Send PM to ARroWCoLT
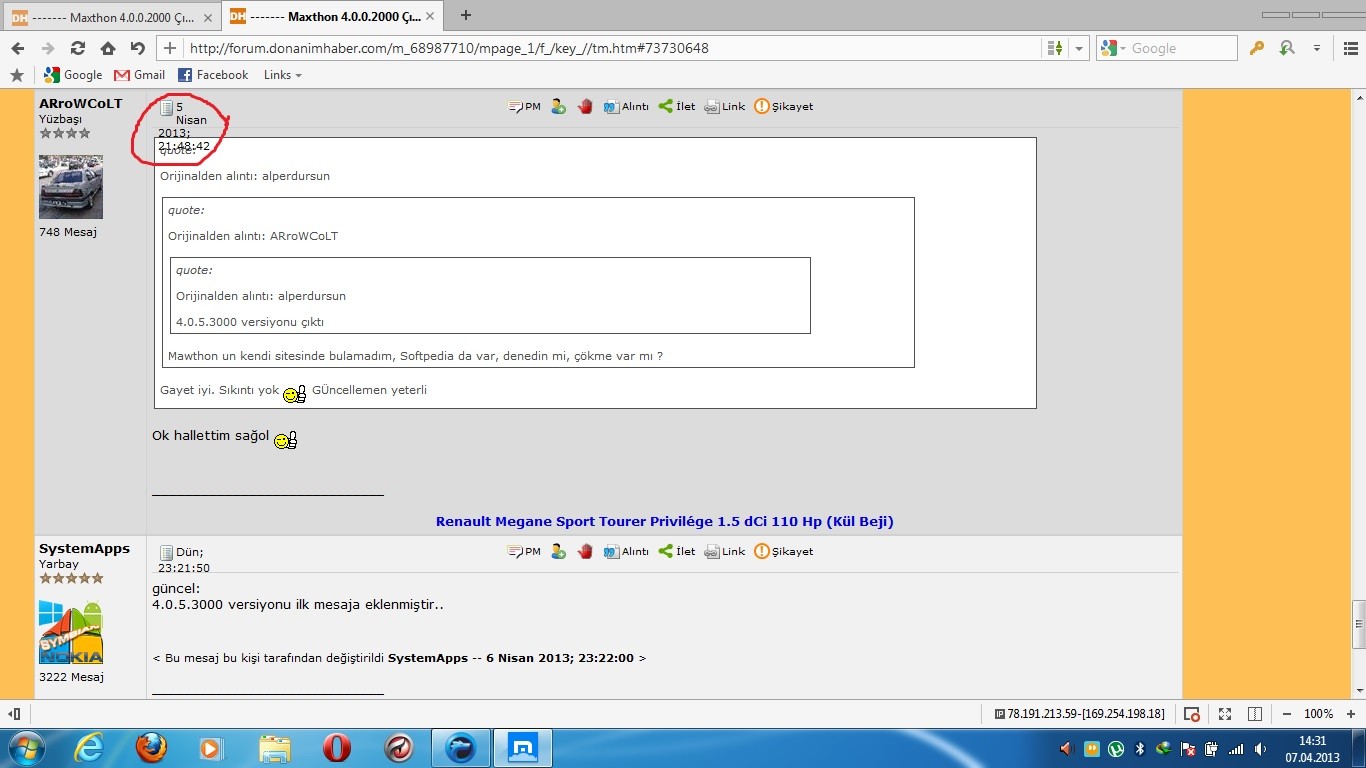 pyautogui.click(x=524, y=106)
